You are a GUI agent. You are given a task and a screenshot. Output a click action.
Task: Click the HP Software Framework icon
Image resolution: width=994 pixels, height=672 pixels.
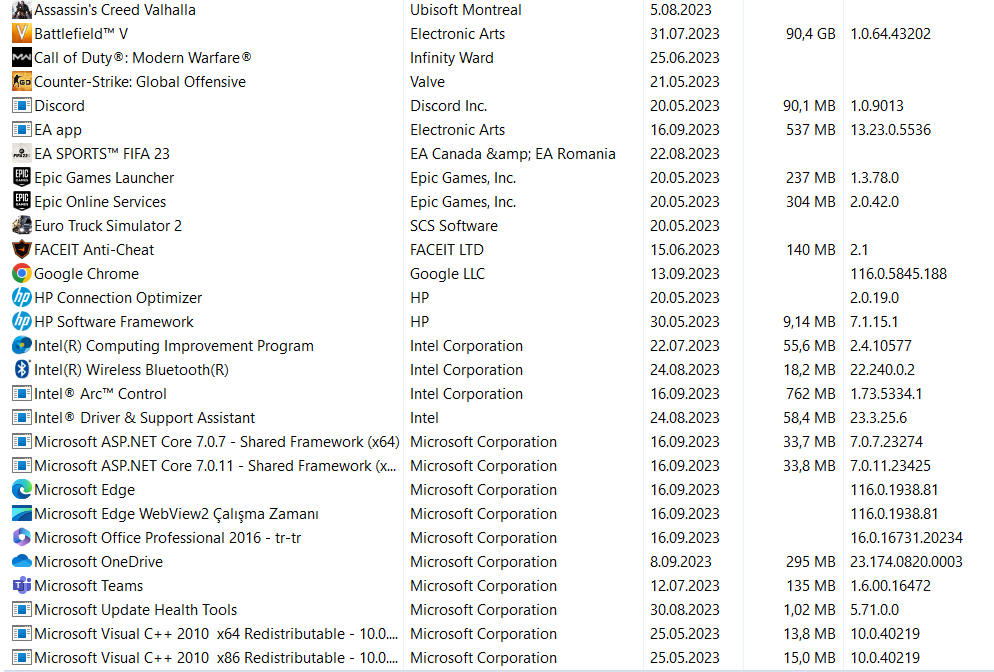point(22,321)
